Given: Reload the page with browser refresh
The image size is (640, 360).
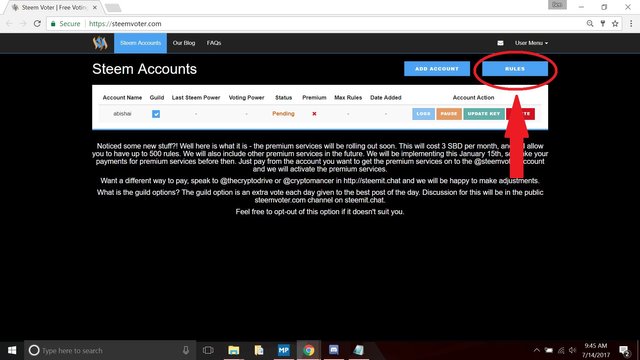Looking at the screenshot, I should (37, 24).
